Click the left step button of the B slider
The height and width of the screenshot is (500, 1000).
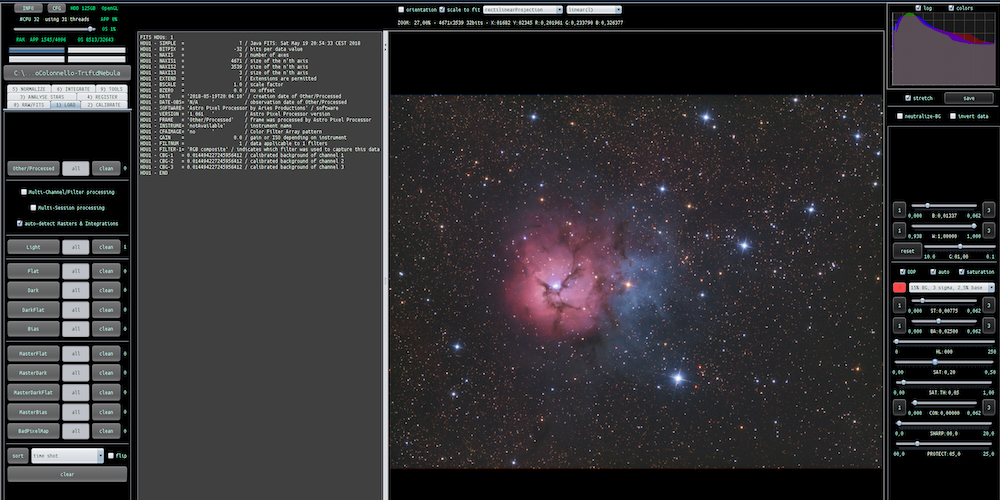click(900, 209)
